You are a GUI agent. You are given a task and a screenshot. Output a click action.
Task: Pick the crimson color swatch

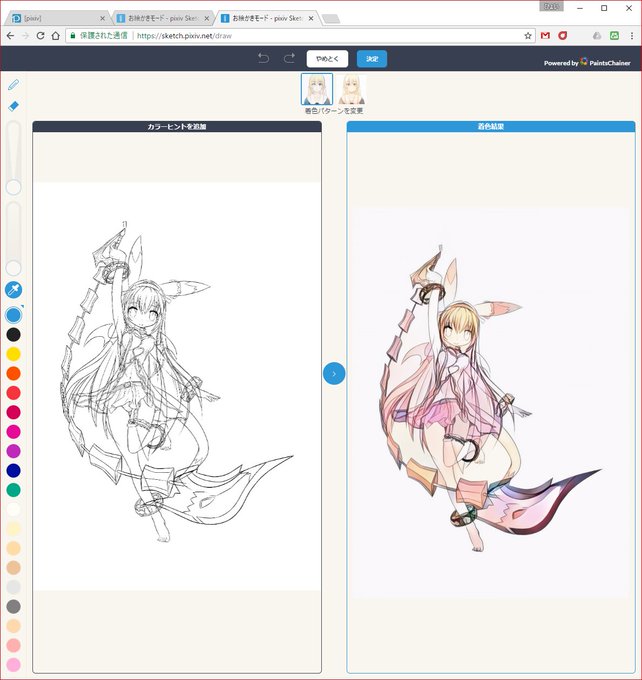tap(13, 412)
